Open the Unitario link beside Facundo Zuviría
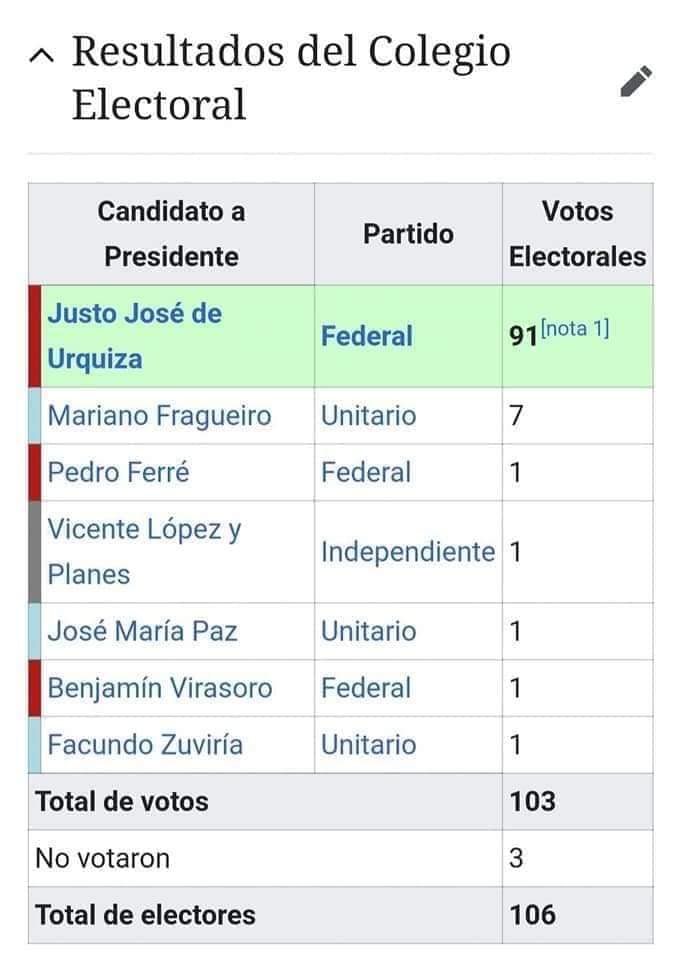Viewport: 681px width, 960px height. point(369,745)
